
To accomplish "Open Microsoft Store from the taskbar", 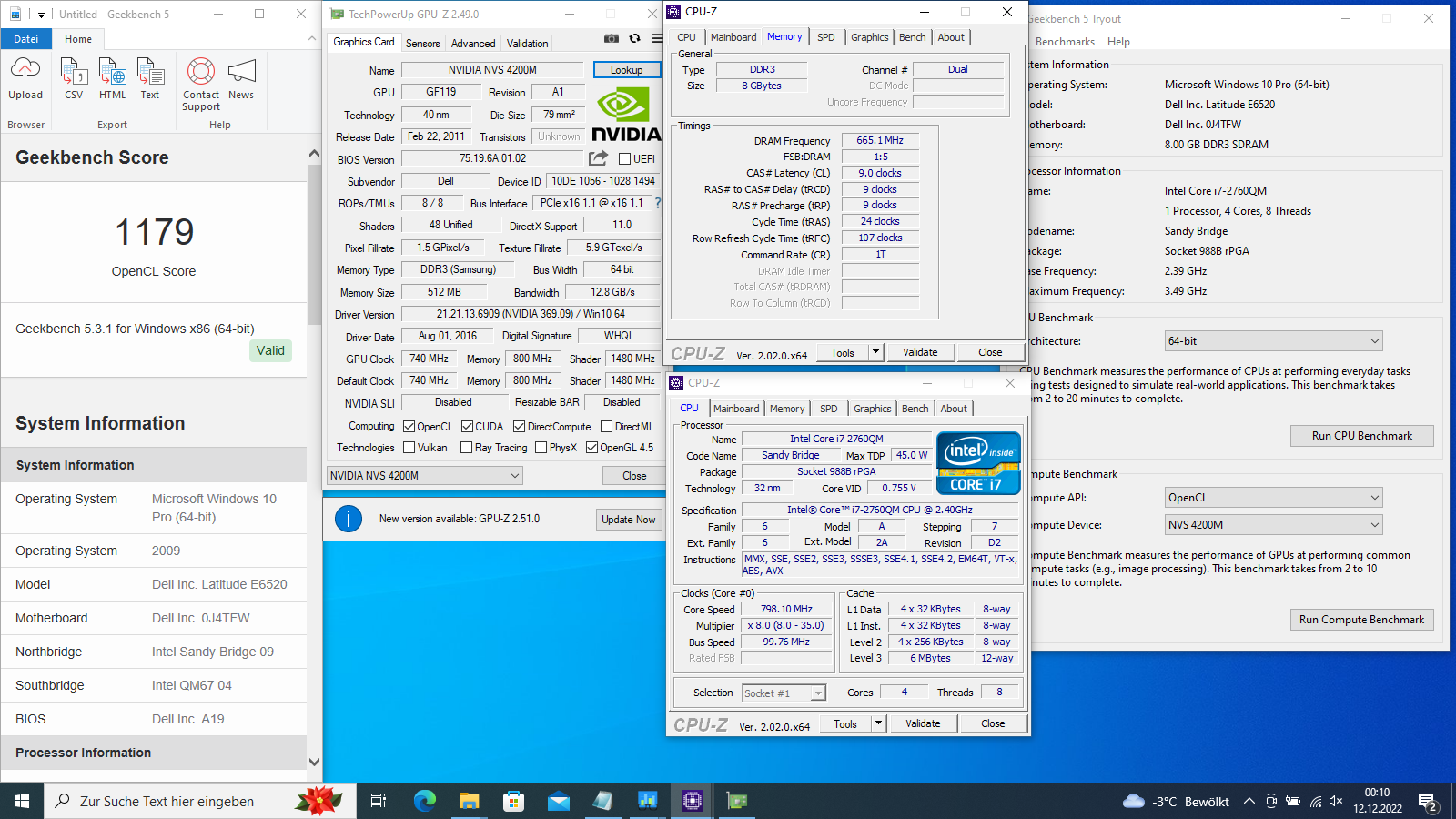I will click(x=513, y=801).
